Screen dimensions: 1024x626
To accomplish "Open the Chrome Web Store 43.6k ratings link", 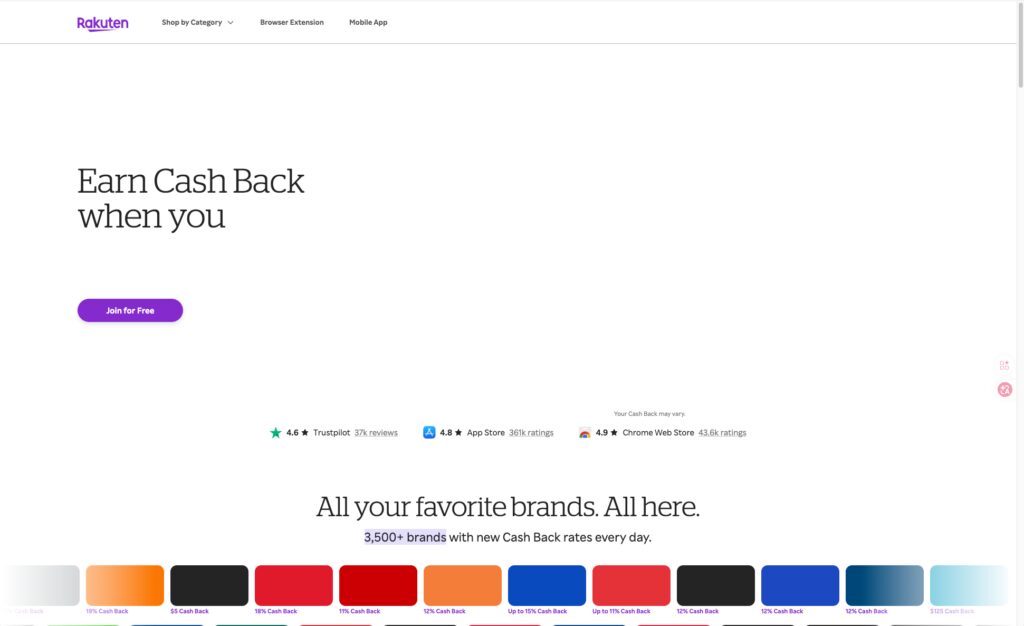I will [x=722, y=433].
